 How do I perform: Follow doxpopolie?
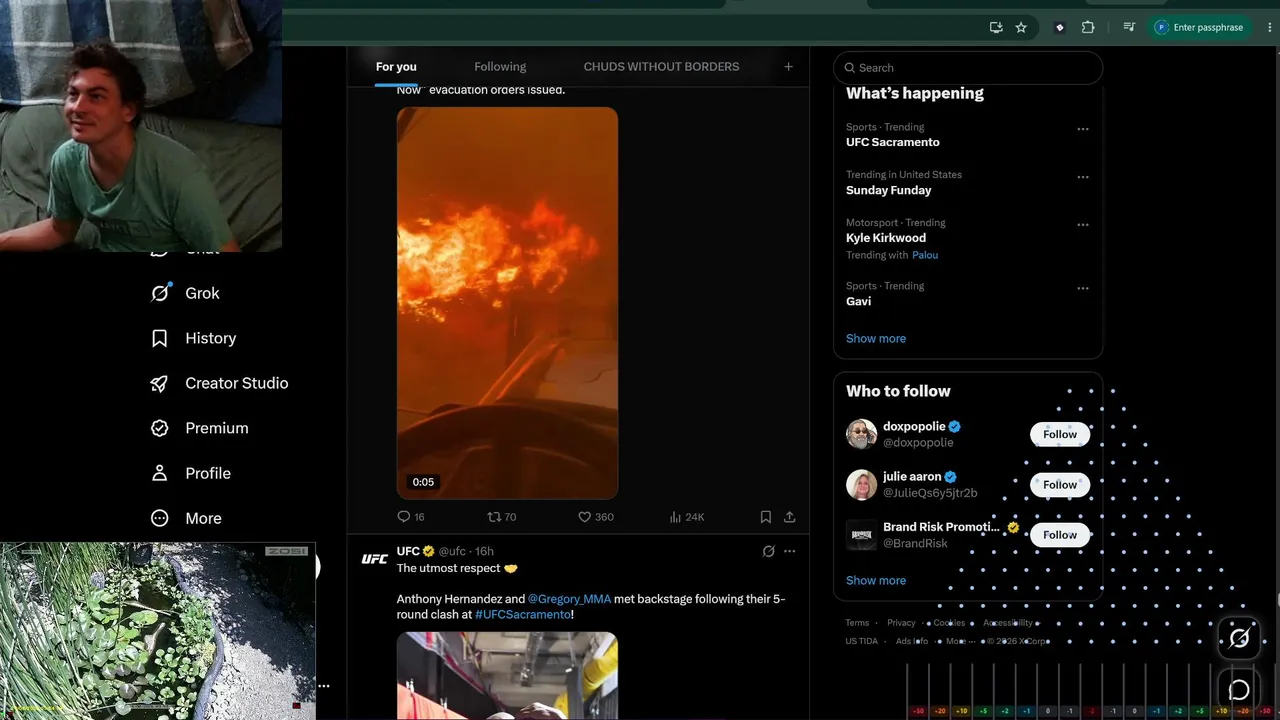tap(1060, 434)
